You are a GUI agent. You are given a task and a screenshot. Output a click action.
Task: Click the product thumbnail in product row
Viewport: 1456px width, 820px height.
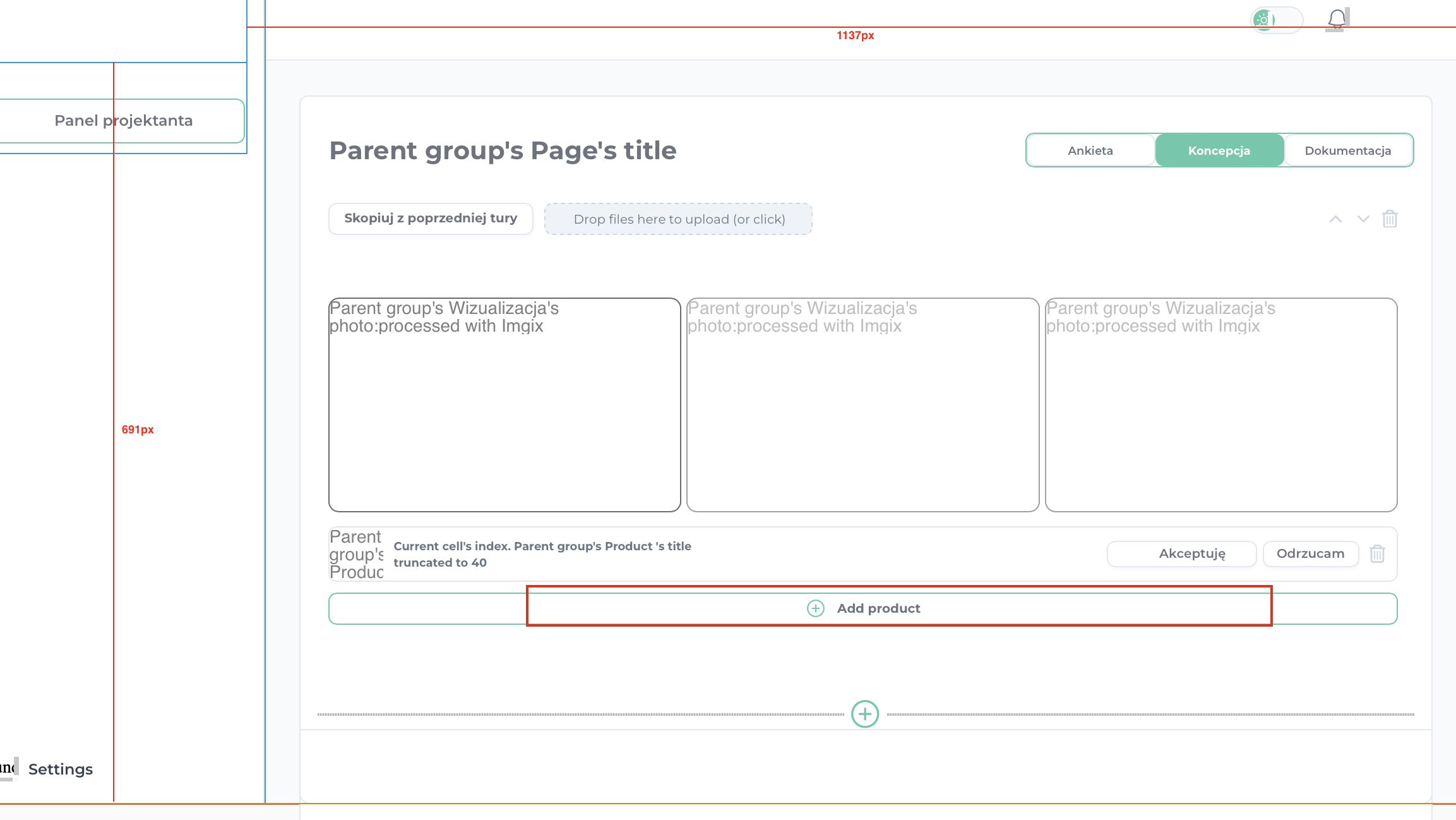(x=357, y=554)
